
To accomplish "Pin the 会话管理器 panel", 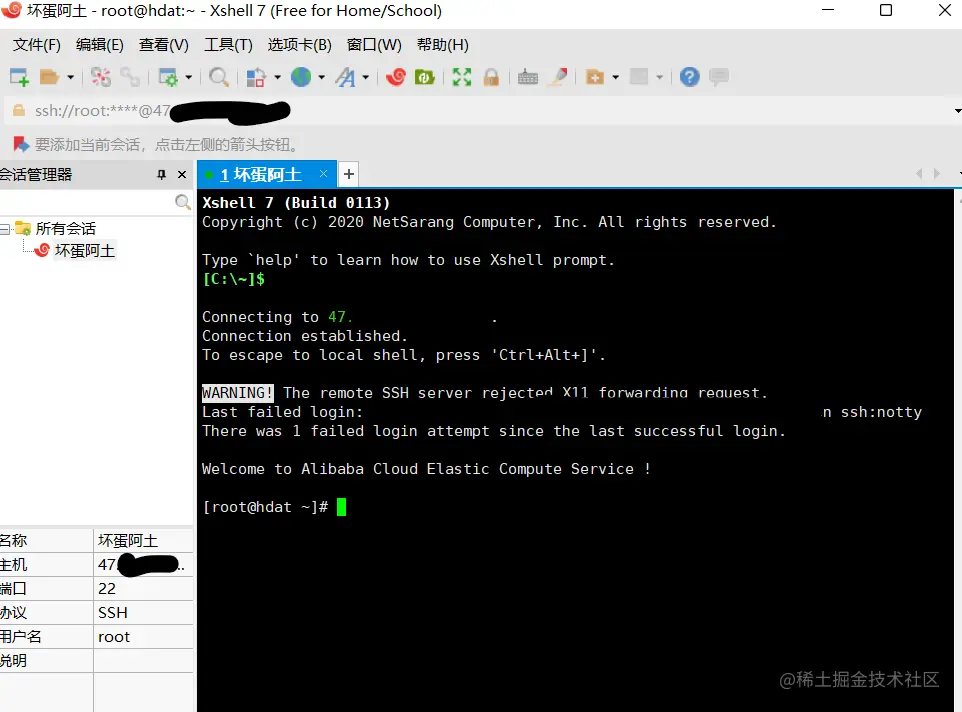I will [161, 175].
